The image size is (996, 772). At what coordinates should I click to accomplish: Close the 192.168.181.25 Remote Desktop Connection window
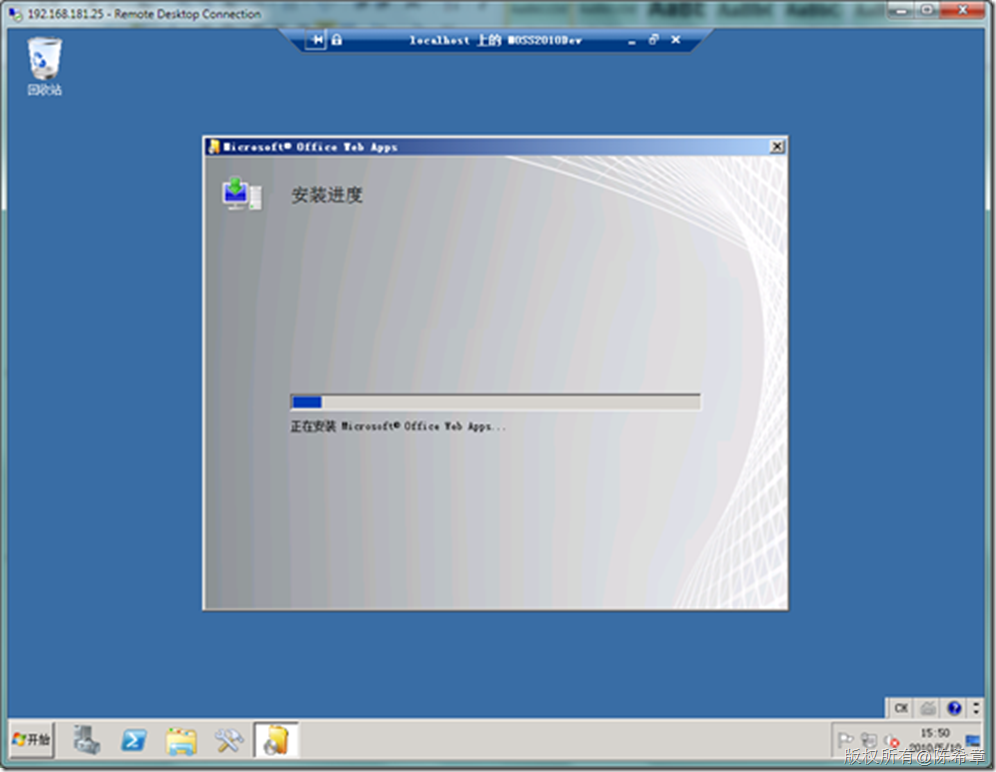tap(962, 10)
